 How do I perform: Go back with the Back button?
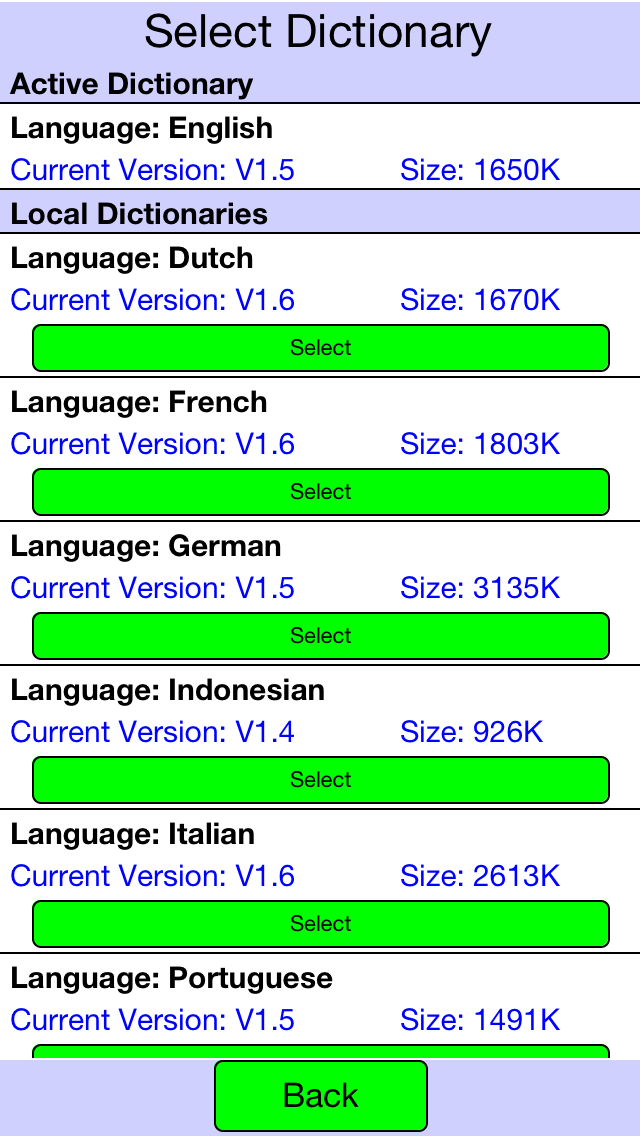click(320, 1095)
